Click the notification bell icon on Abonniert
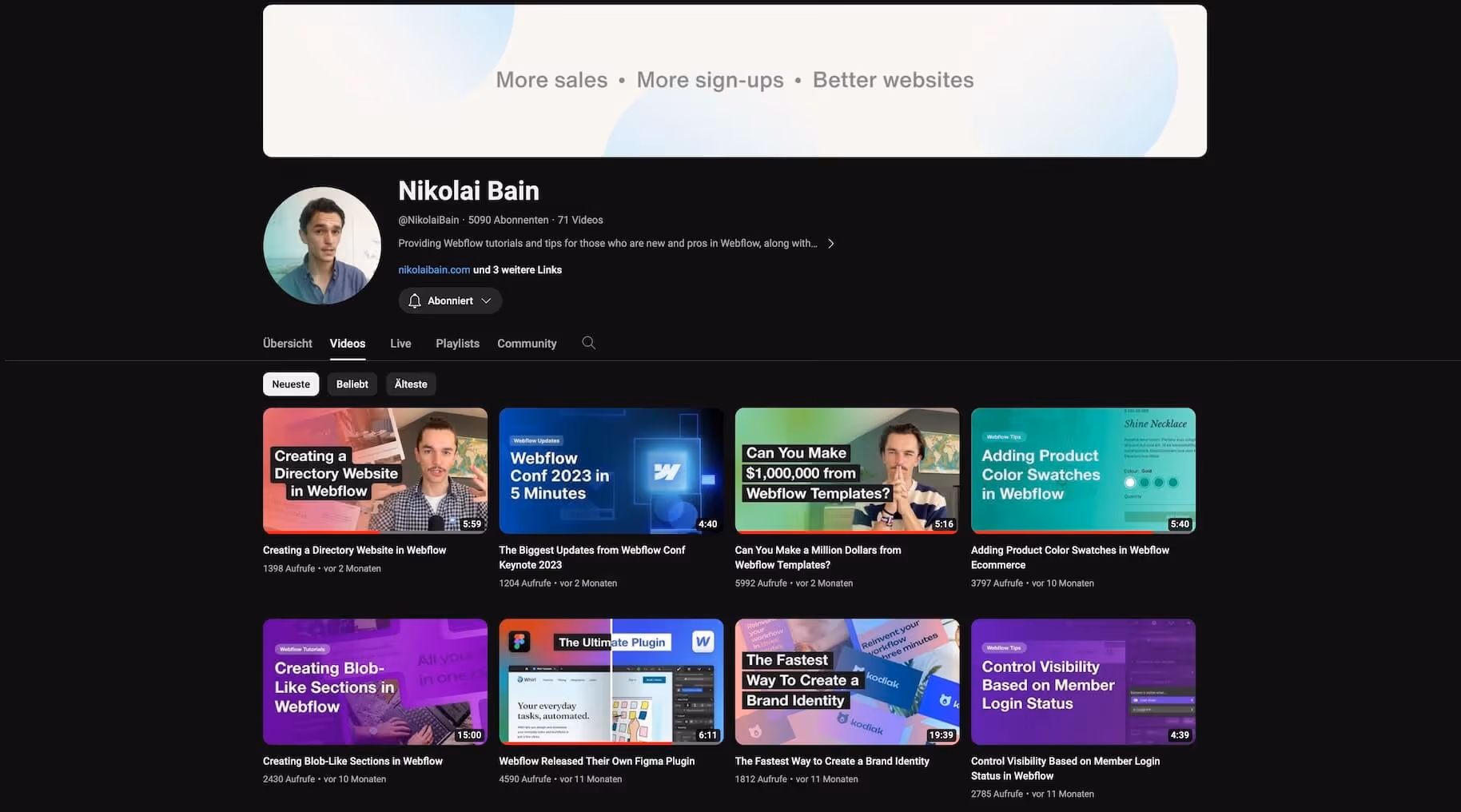Viewport: 1461px width, 812px height. (414, 301)
